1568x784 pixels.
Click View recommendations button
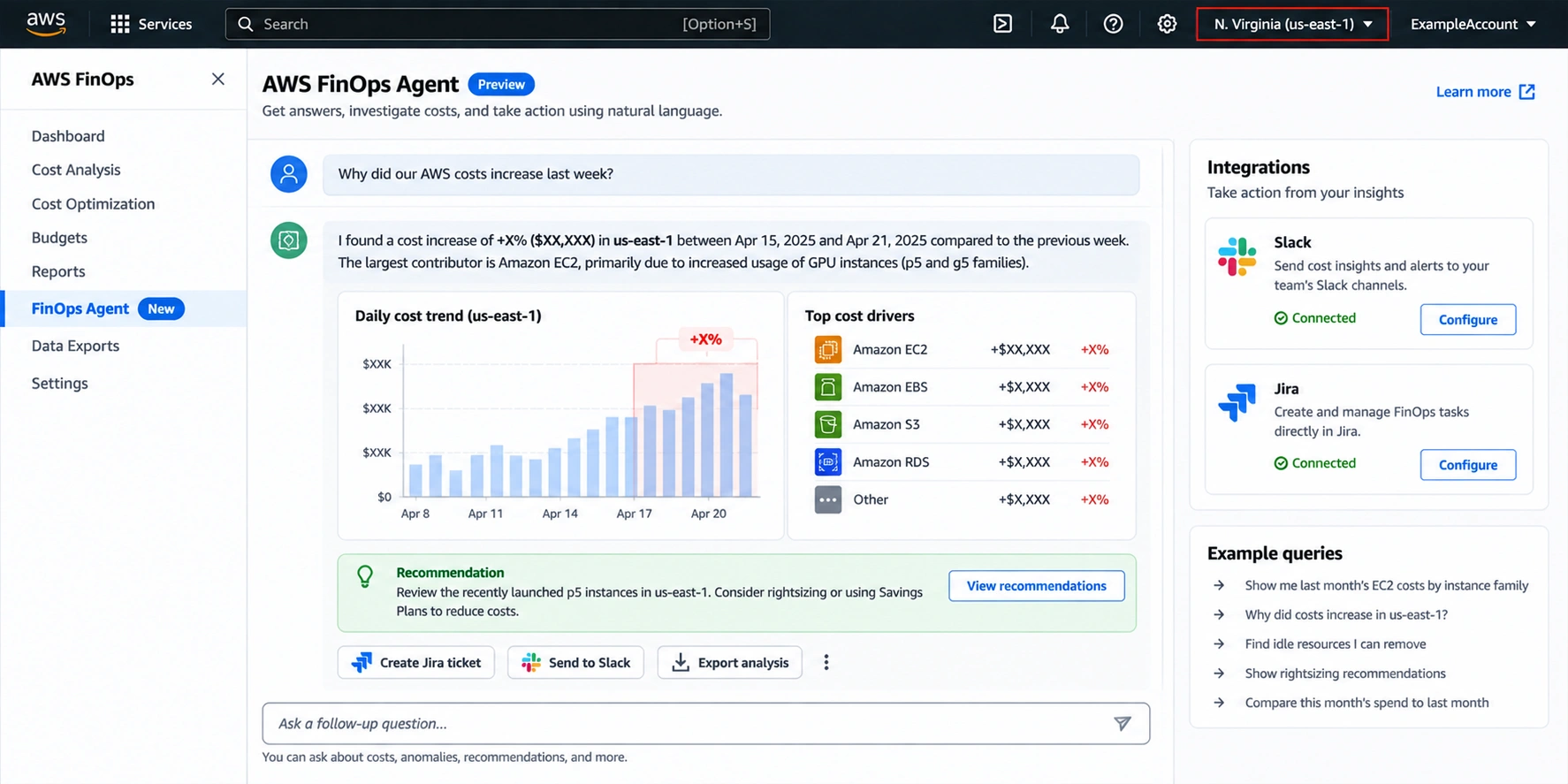click(1036, 586)
